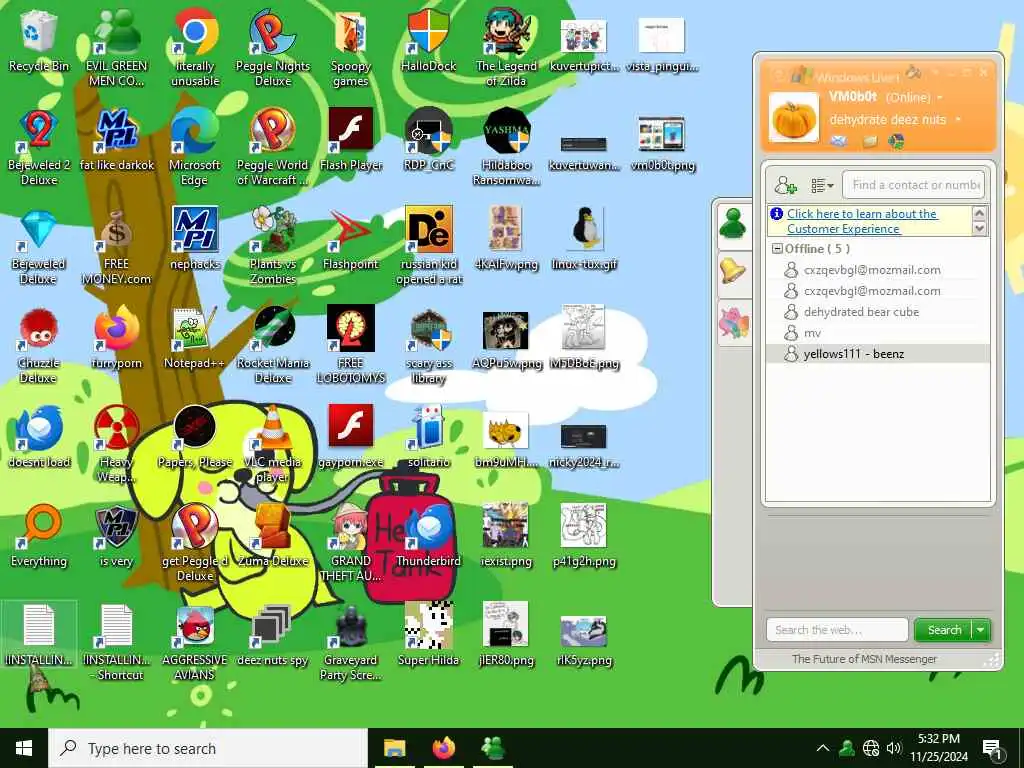Click the 'Type here to search' taskbar box
The height and width of the screenshot is (768, 1024).
point(208,748)
